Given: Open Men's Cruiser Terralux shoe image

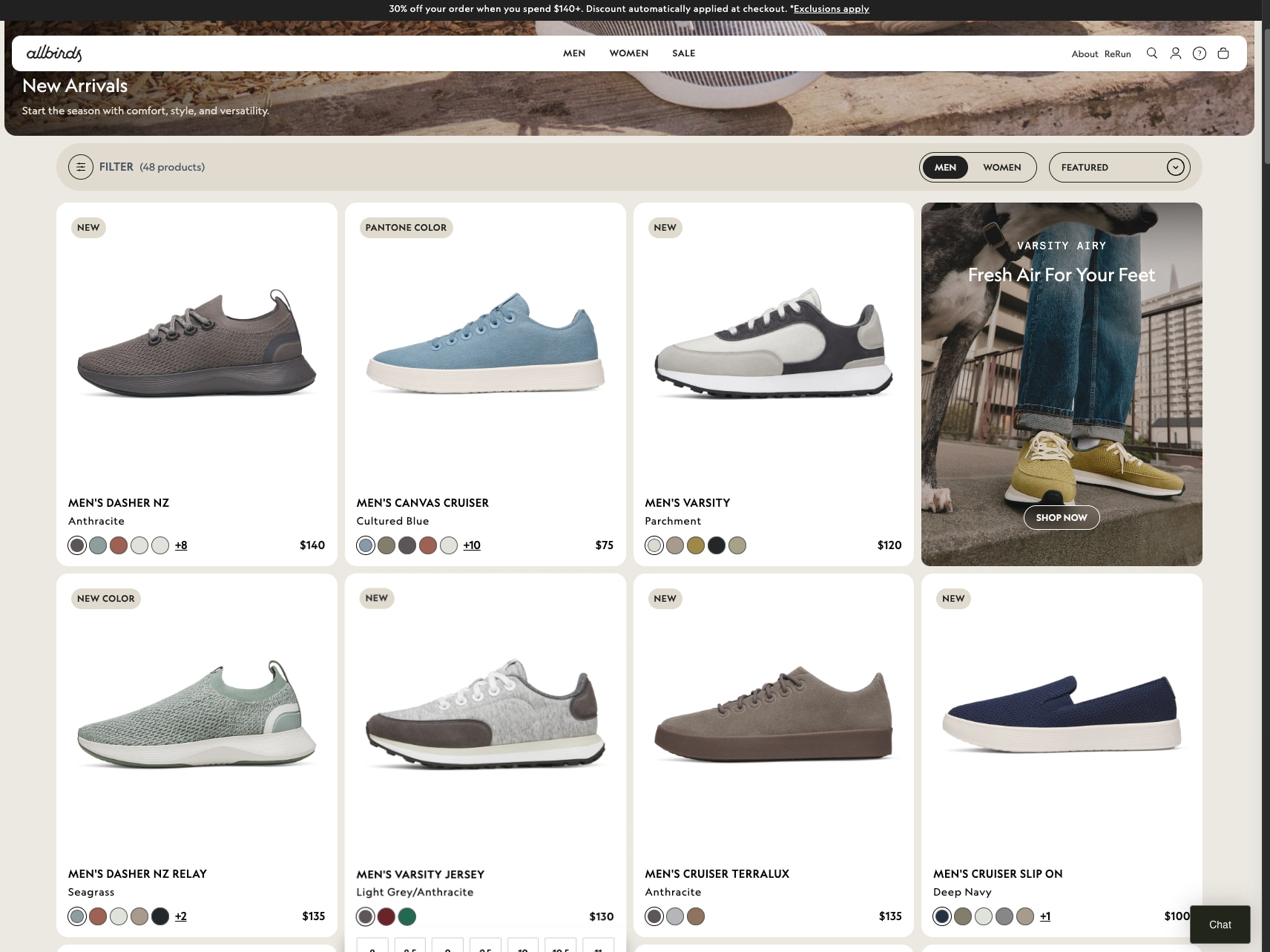Looking at the screenshot, I should click(x=774, y=715).
